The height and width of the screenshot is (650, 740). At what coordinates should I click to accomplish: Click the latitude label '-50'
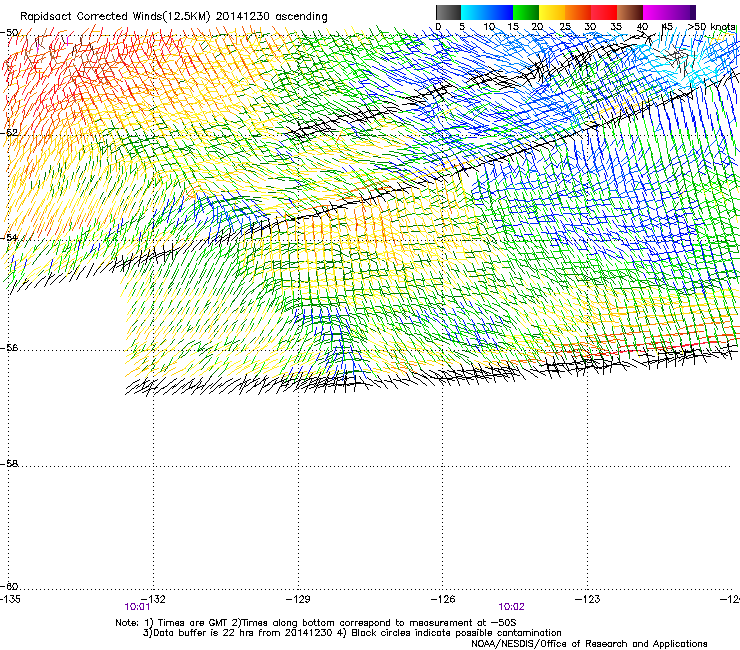9,33
